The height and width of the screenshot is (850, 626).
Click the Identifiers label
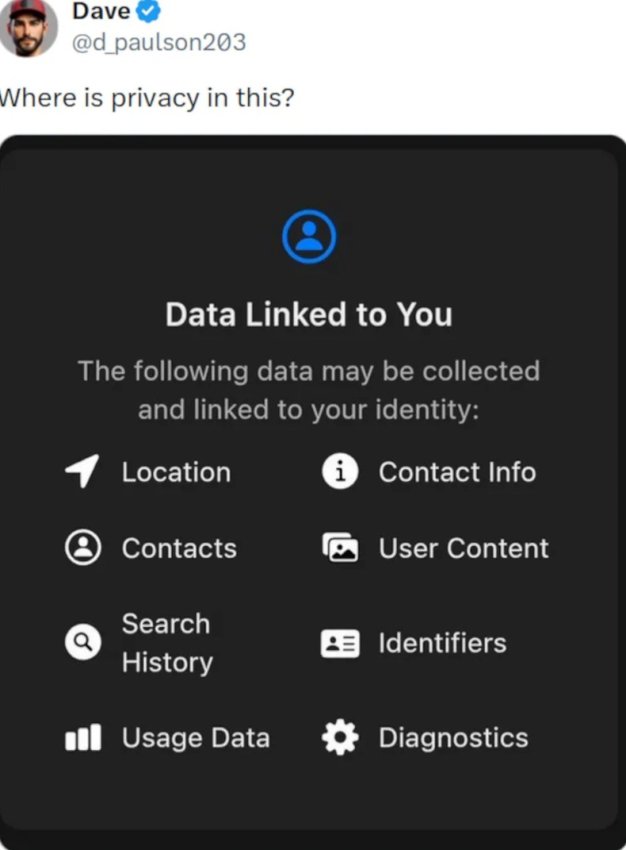(x=442, y=643)
